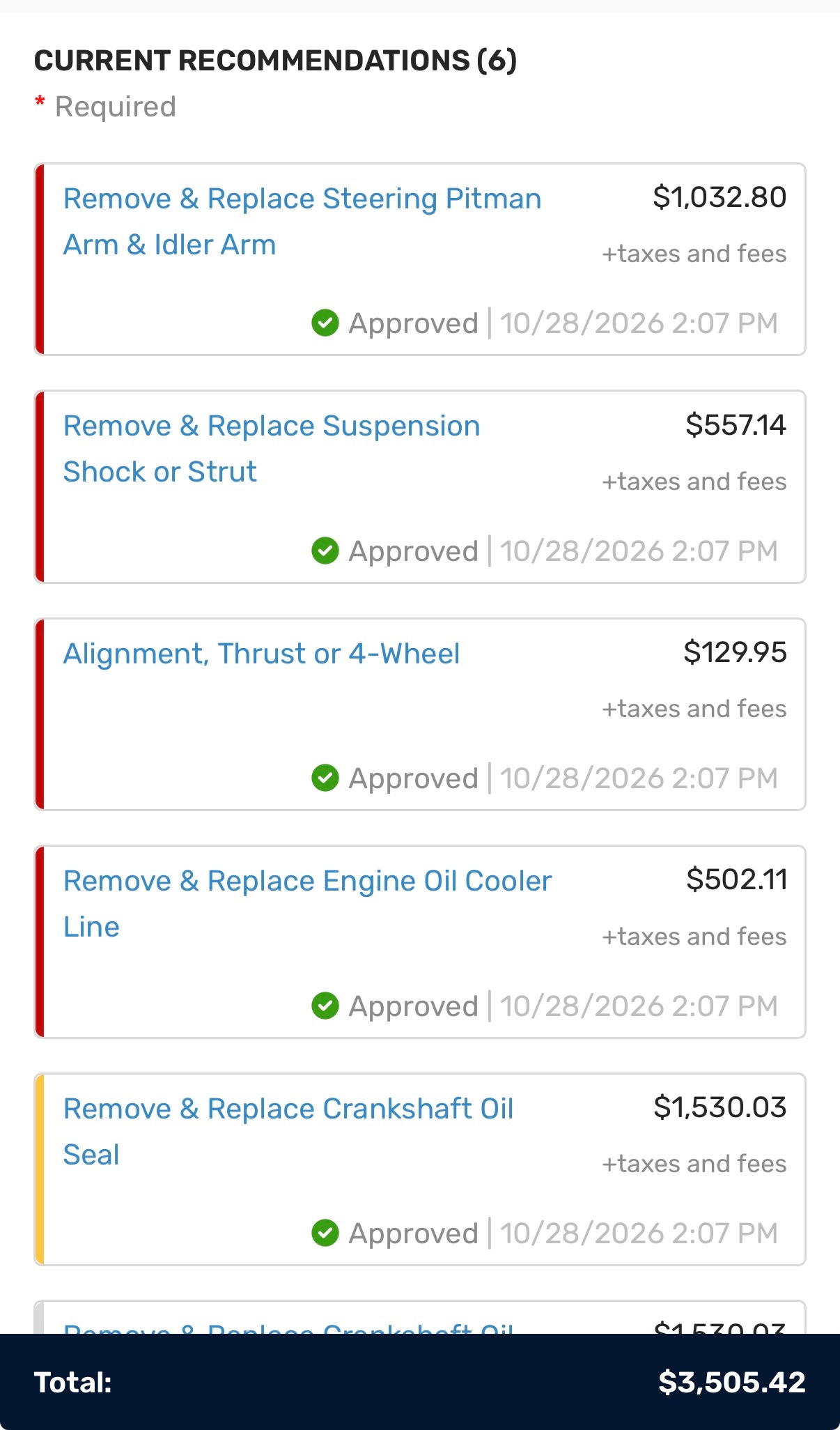This screenshot has height=1430, width=840.
Task: Open the partially visible last Crankshaft Oil card
Action: tap(420, 1318)
